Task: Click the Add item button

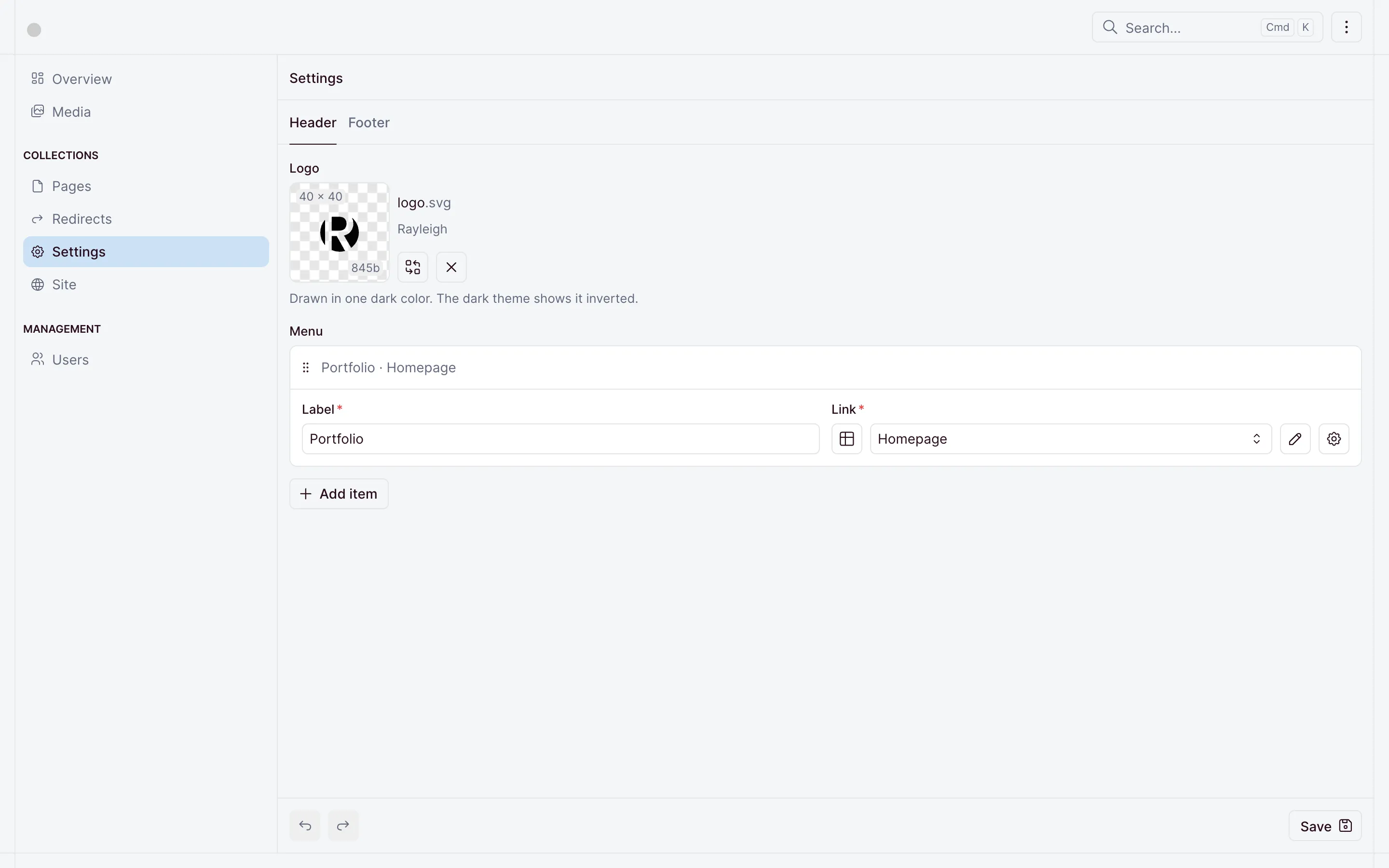Action: [339, 494]
